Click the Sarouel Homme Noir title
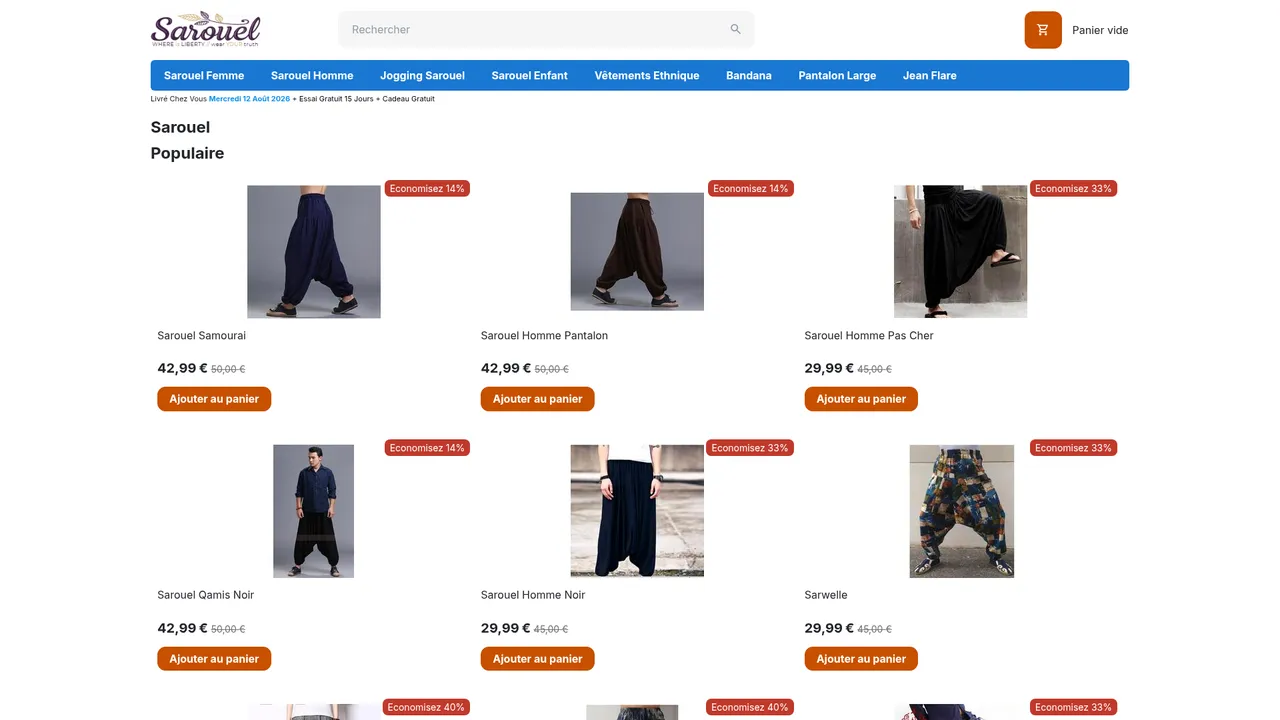 click(533, 595)
